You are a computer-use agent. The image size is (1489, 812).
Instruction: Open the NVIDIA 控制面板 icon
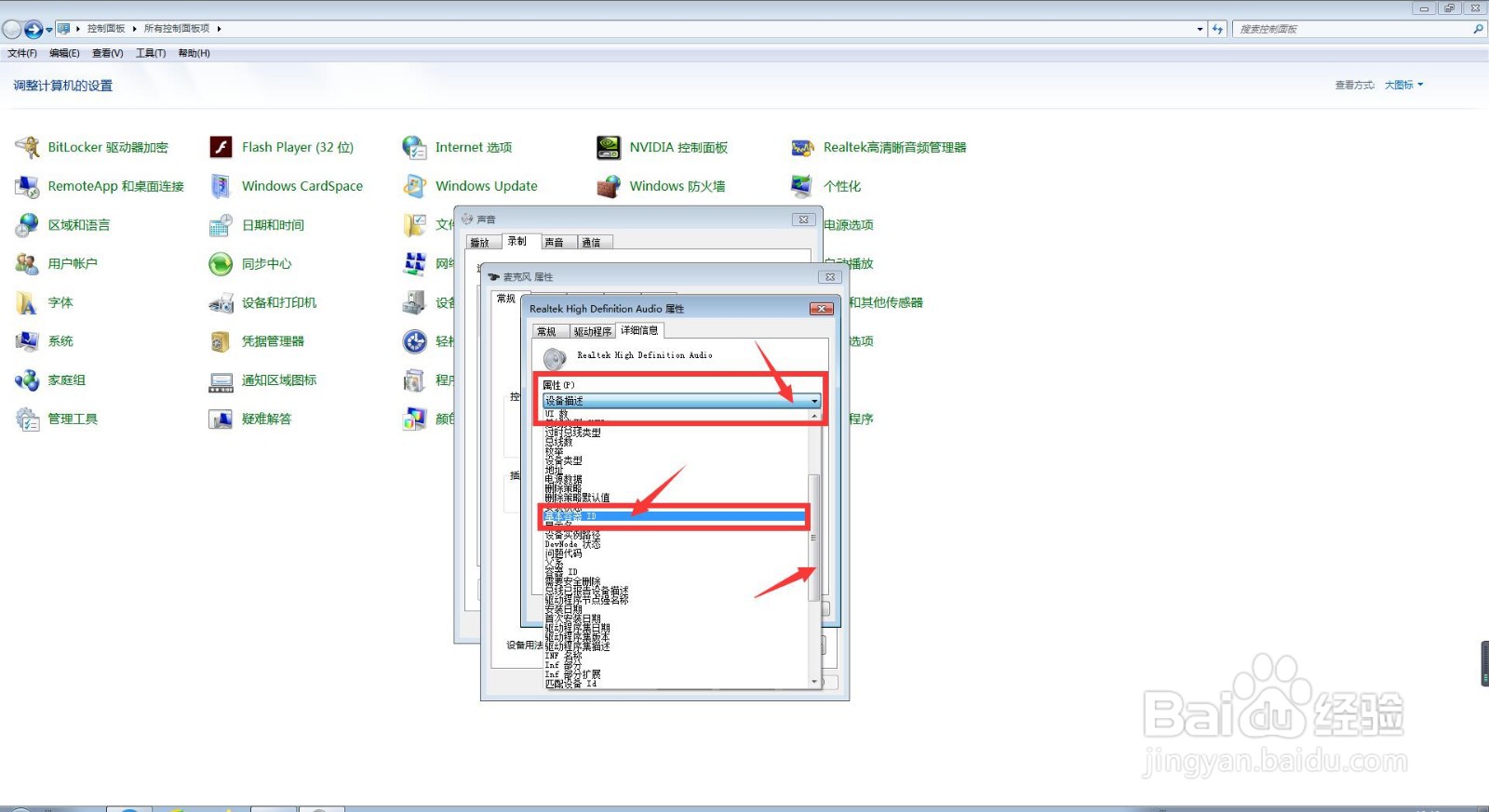tap(609, 147)
